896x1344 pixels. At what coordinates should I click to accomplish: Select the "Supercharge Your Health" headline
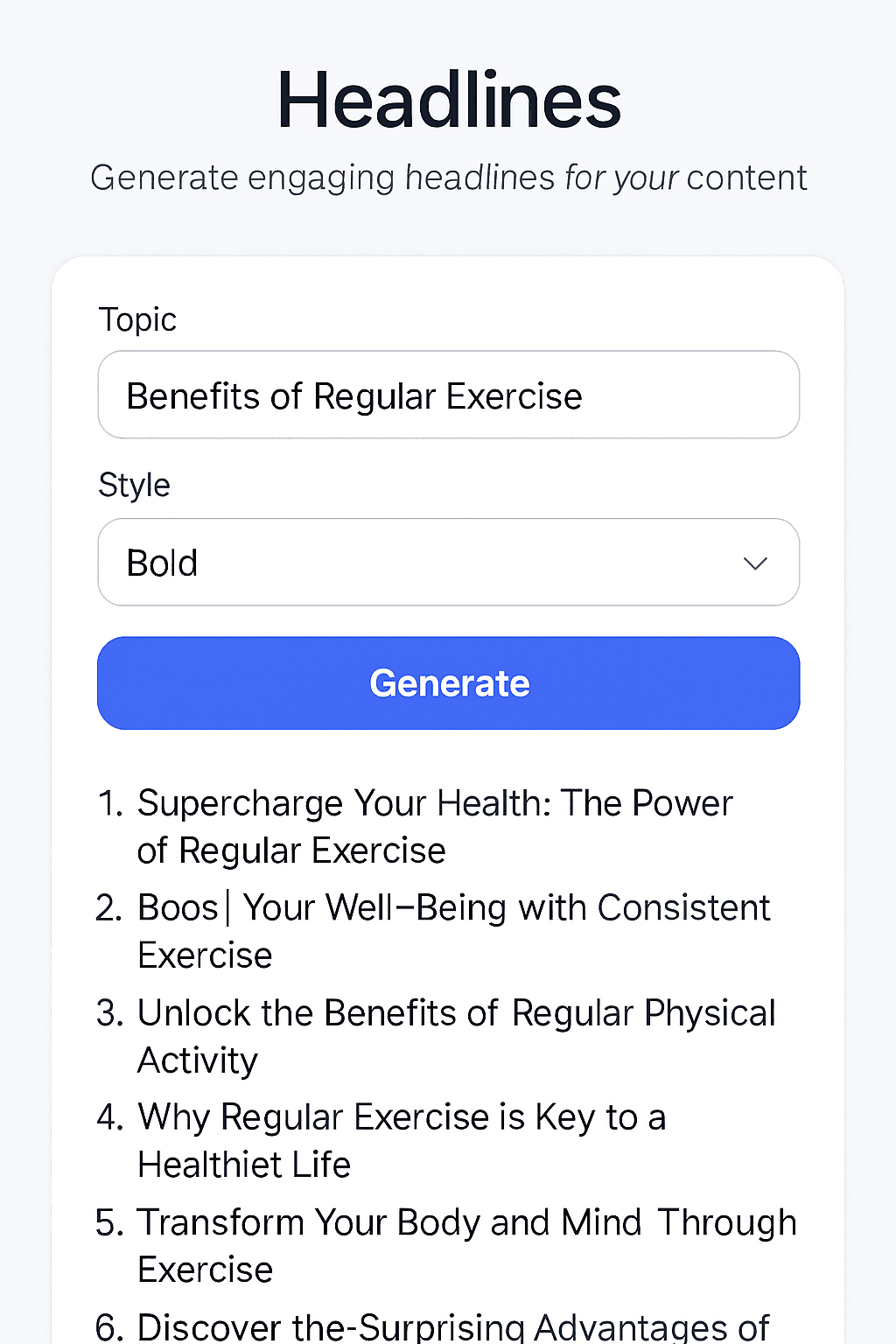point(435,826)
